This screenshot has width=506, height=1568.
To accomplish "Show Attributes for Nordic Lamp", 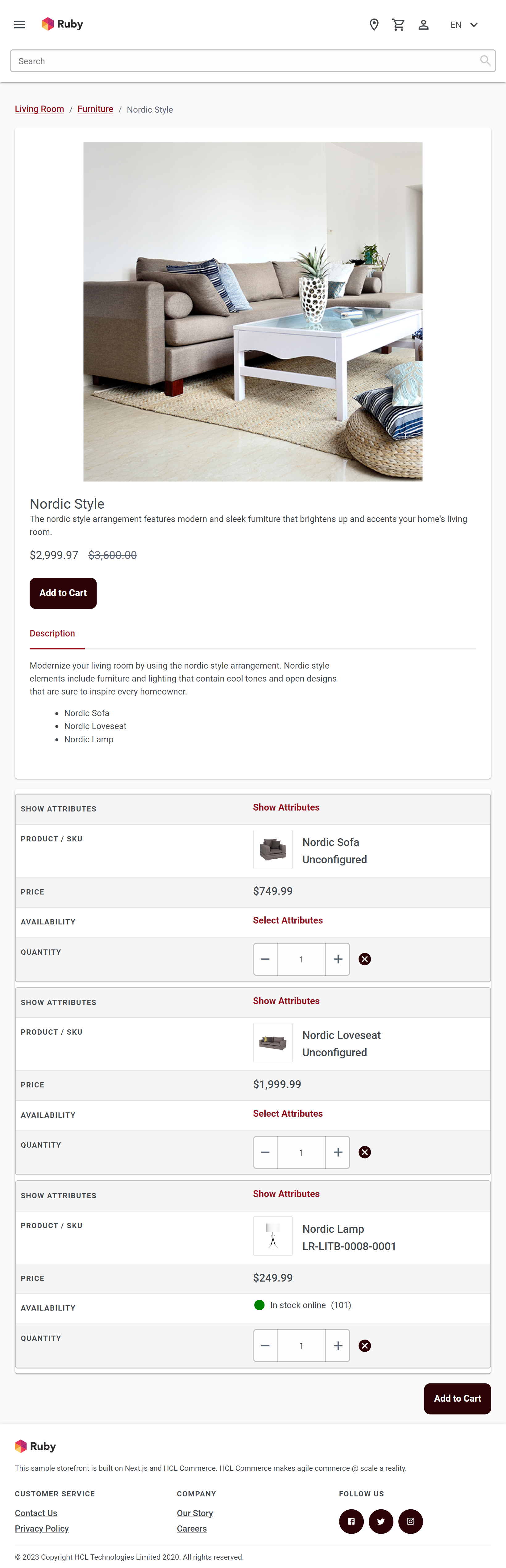I will [x=286, y=1194].
